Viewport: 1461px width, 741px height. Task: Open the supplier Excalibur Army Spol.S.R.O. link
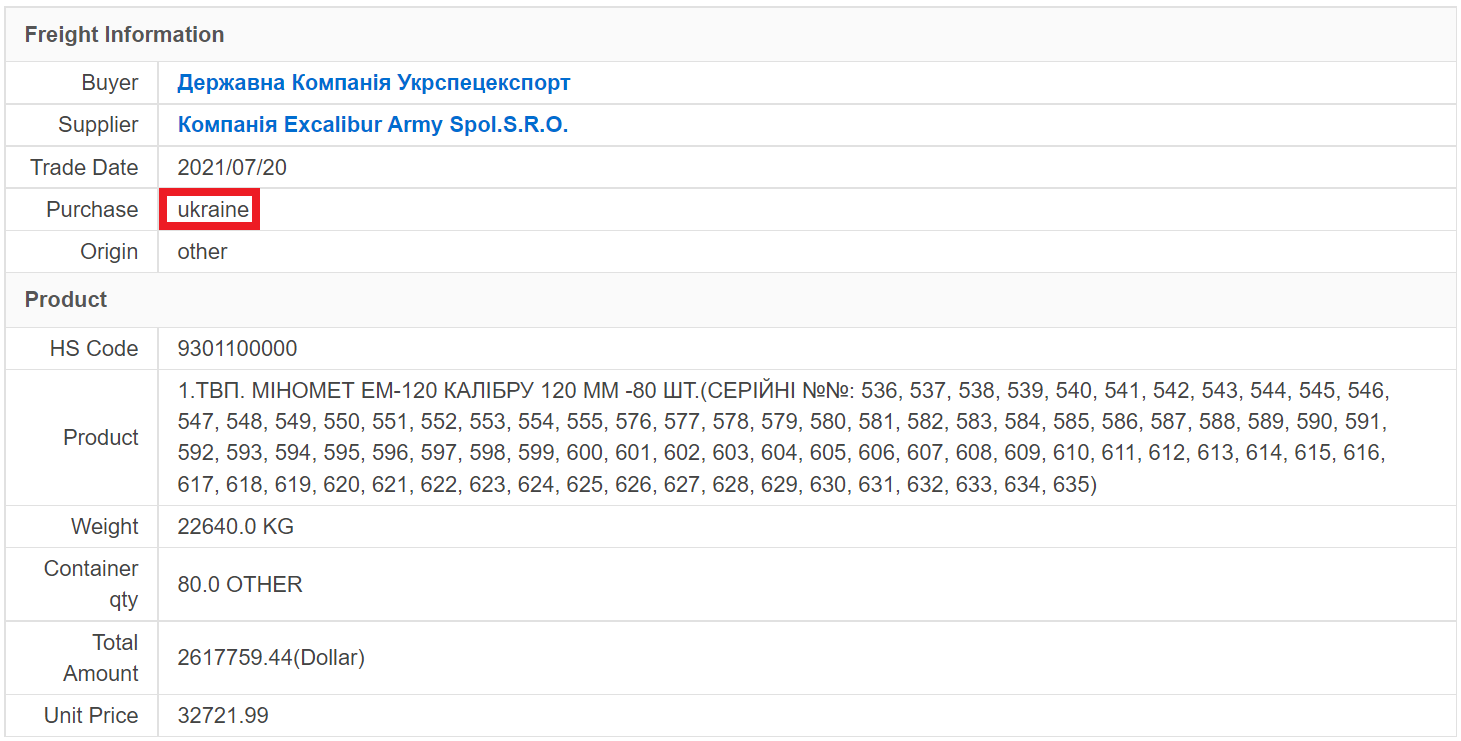pos(372,125)
